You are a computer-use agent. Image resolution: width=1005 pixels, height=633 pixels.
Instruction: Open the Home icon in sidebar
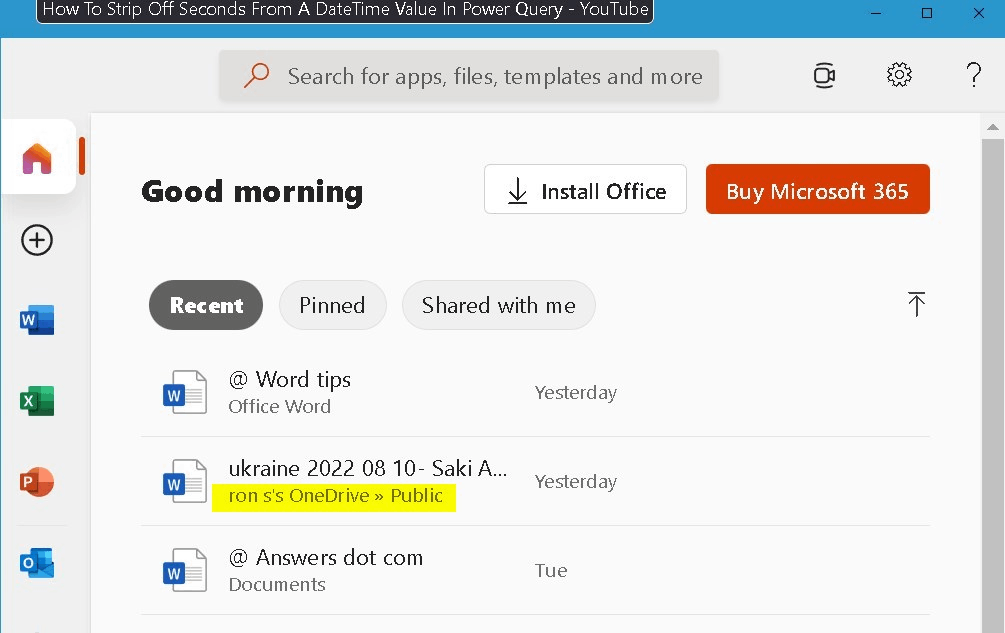point(37,158)
